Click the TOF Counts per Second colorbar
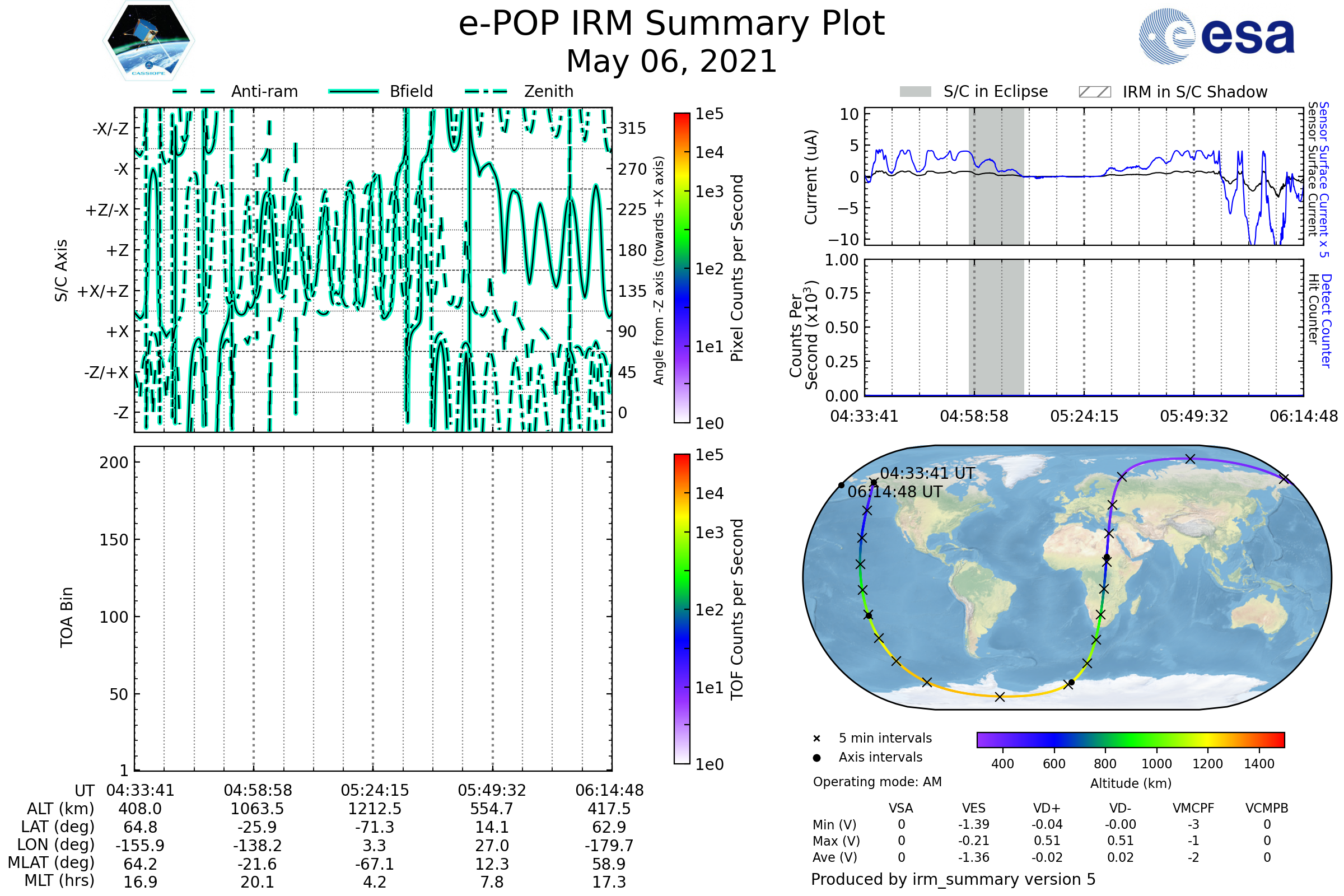Screen dimensions: 1344x896 tap(682, 609)
